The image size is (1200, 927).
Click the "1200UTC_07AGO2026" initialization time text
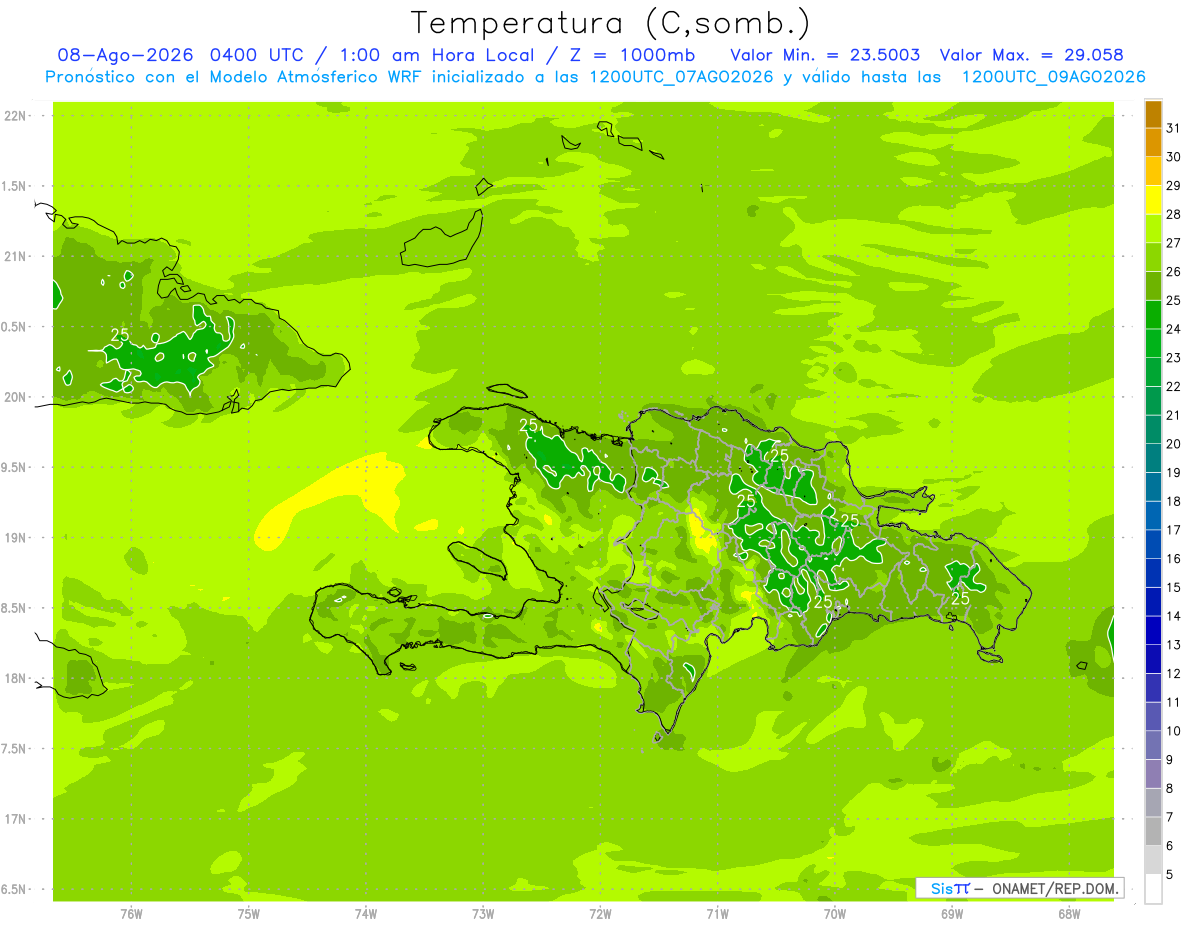coord(678,76)
